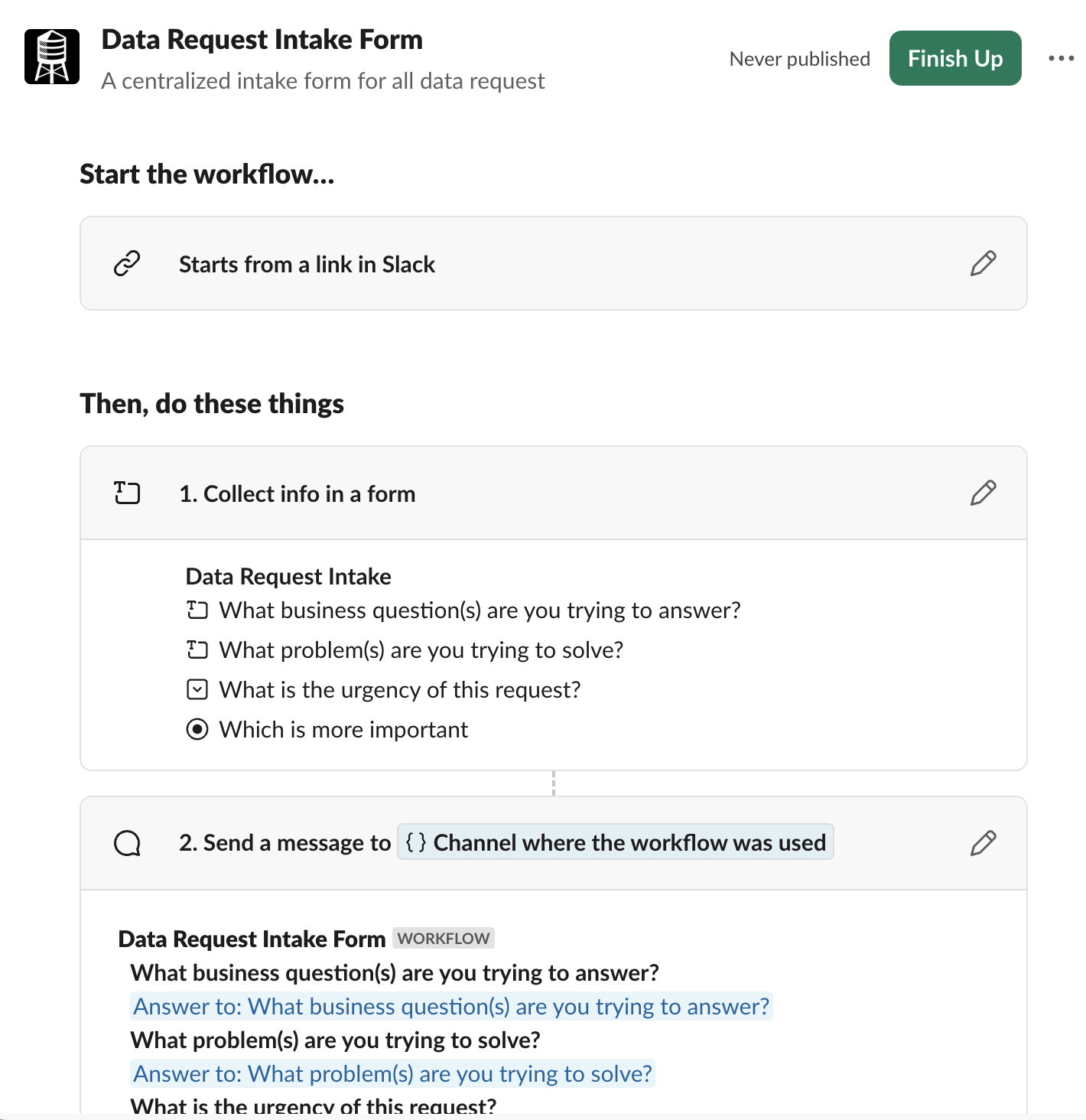Edit the Slack link trigger via its pencil icon
The height and width of the screenshot is (1120, 1086).
click(984, 263)
